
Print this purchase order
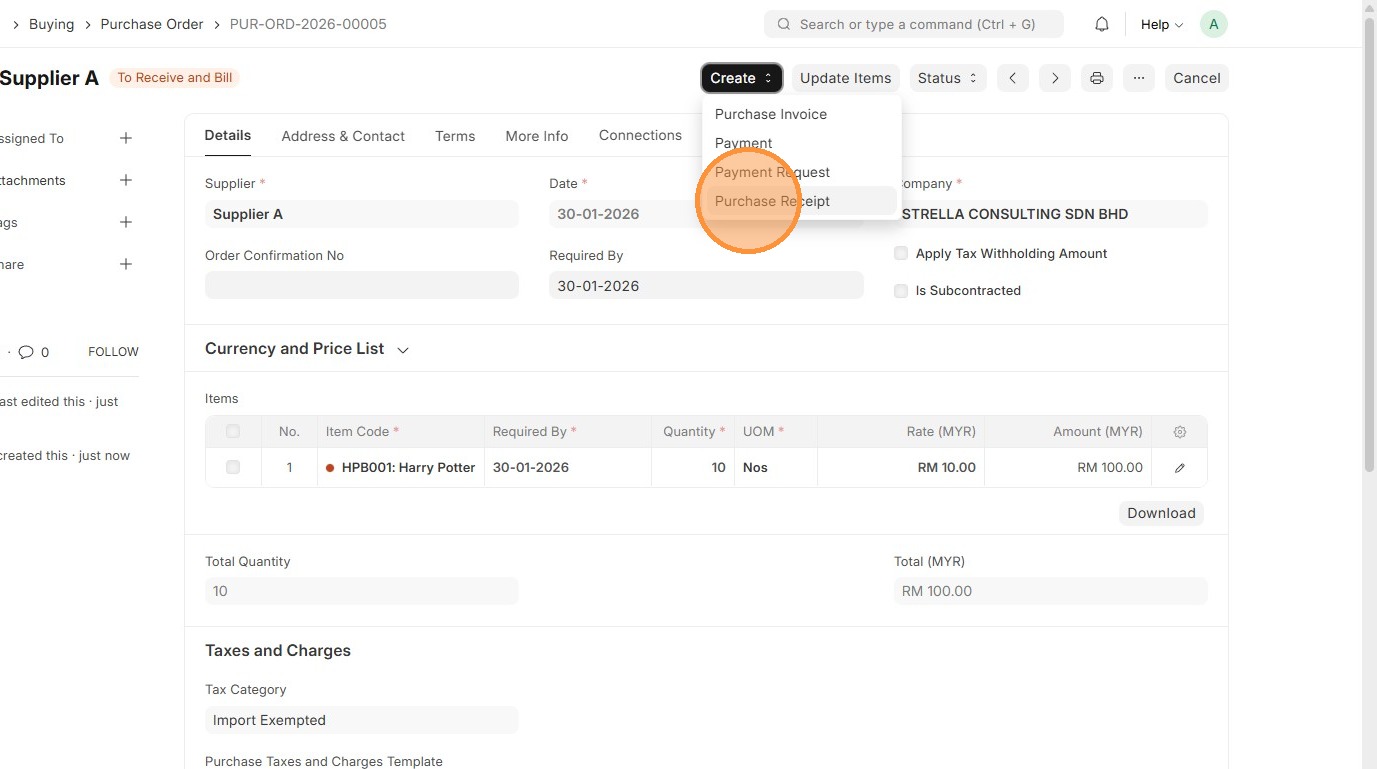tap(1097, 78)
